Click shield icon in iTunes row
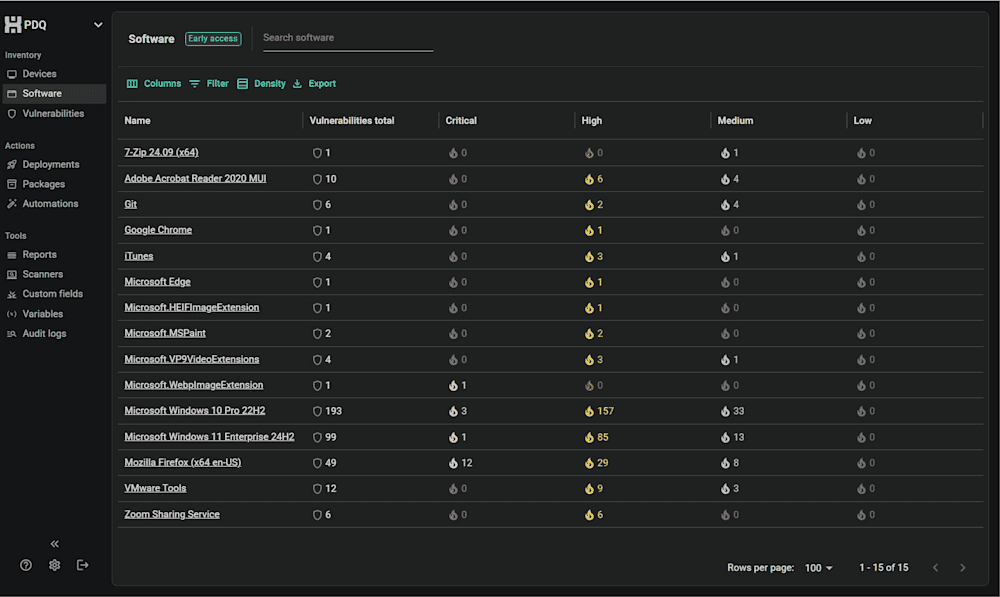The height and width of the screenshot is (597, 1000). point(317,256)
